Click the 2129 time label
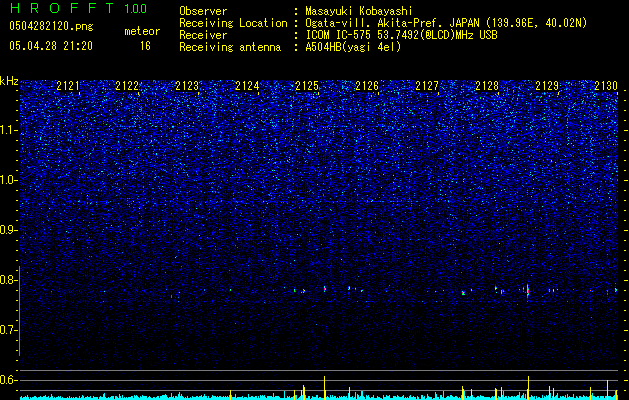The image size is (629, 400). click(547, 86)
